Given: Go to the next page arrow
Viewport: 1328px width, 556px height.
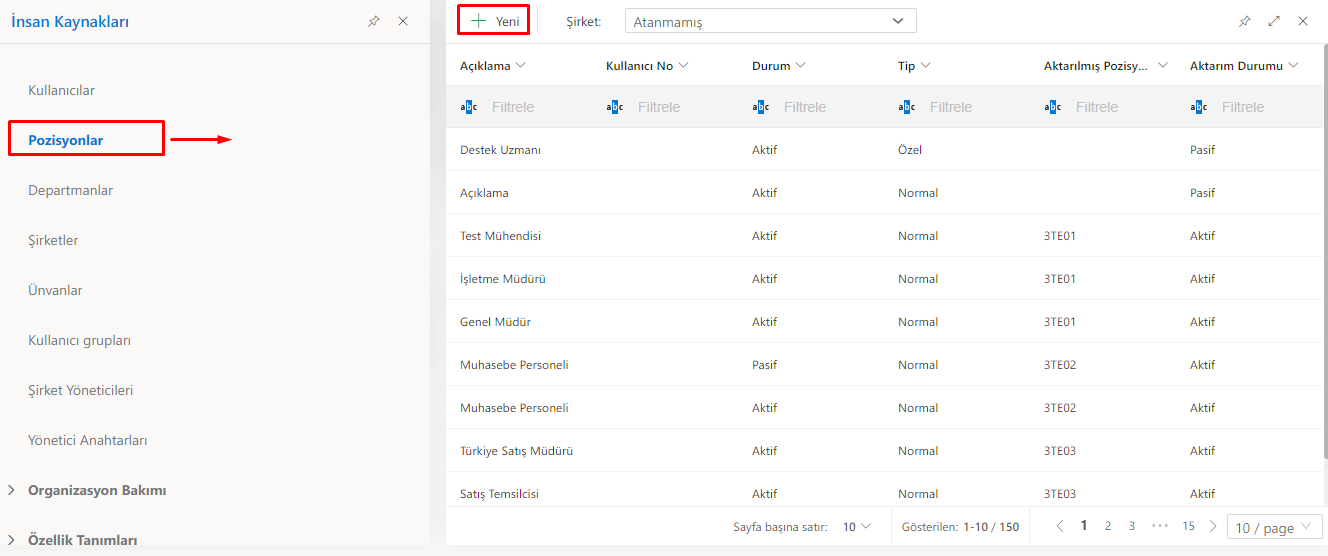Looking at the screenshot, I should (x=1213, y=526).
